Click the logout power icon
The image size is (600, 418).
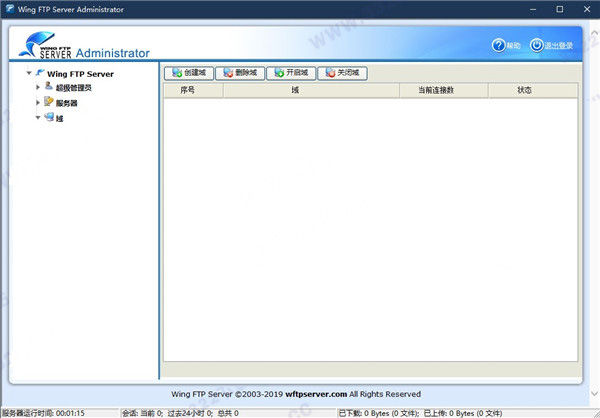[536, 46]
